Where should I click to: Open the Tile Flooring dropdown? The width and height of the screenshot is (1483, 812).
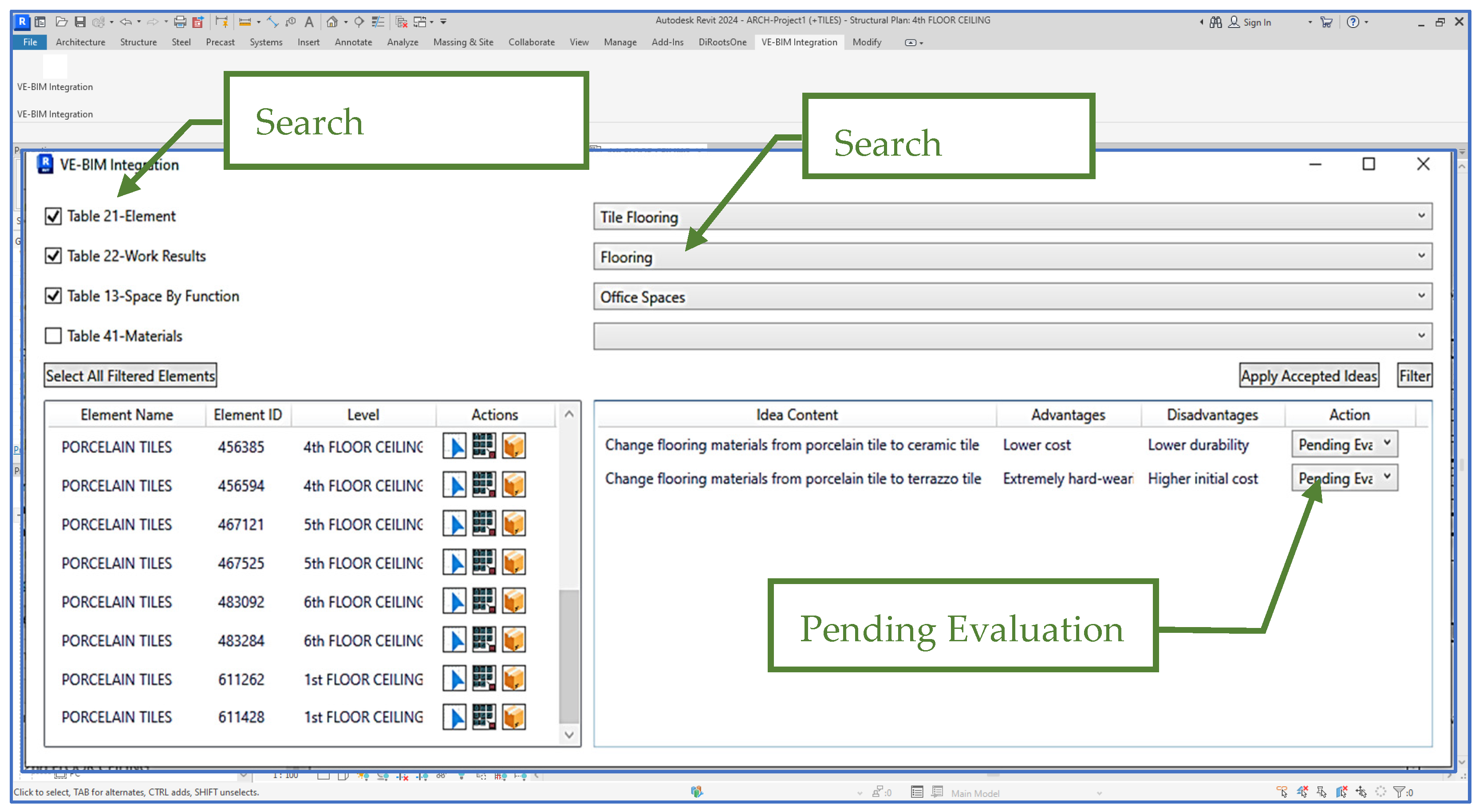click(x=1012, y=216)
